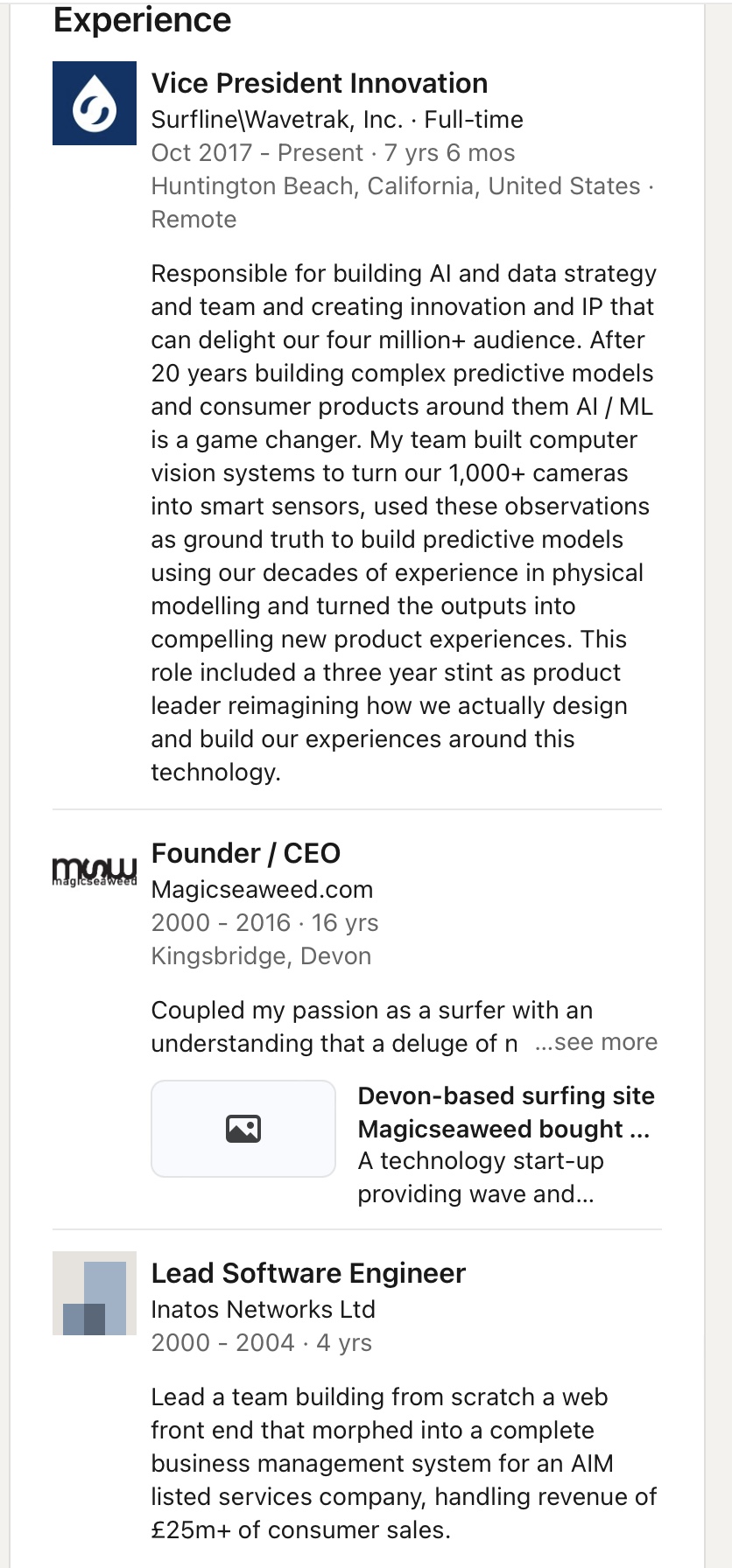Viewport: 732px width, 1568px height.
Task: Click Surfline\Wavetrak, Inc. company name
Action: [x=277, y=119]
